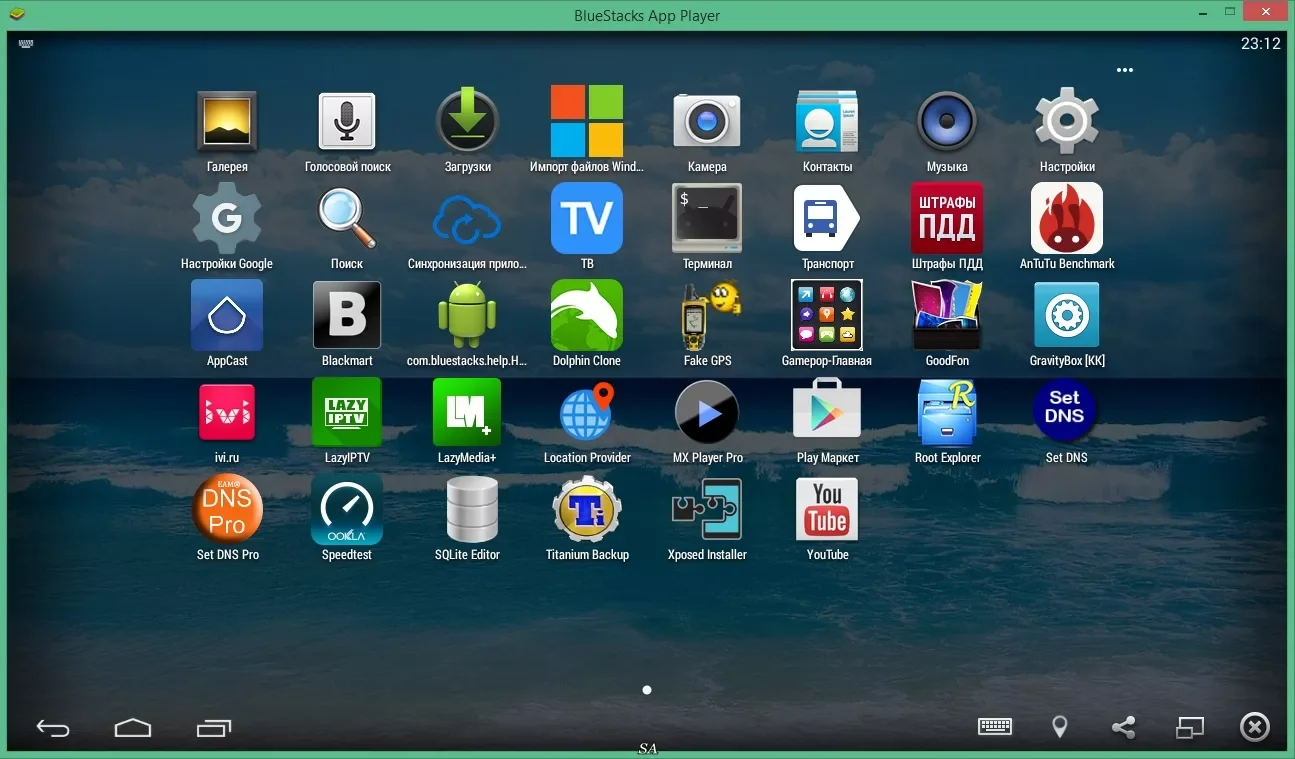This screenshot has width=1295, height=759.
Task: Open the Терминал terminal app
Action: [x=707, y=218]
